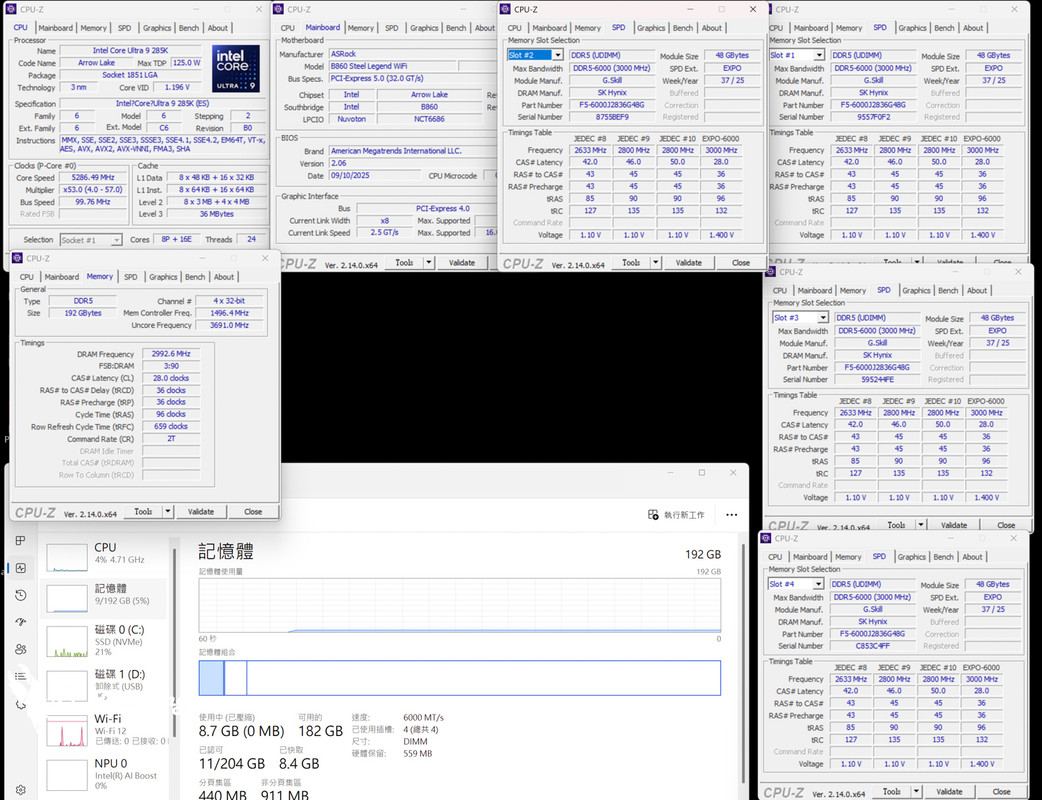Click the run new task icon
The width and height of the screenshot is (1042, 800).
pos(653,515)
